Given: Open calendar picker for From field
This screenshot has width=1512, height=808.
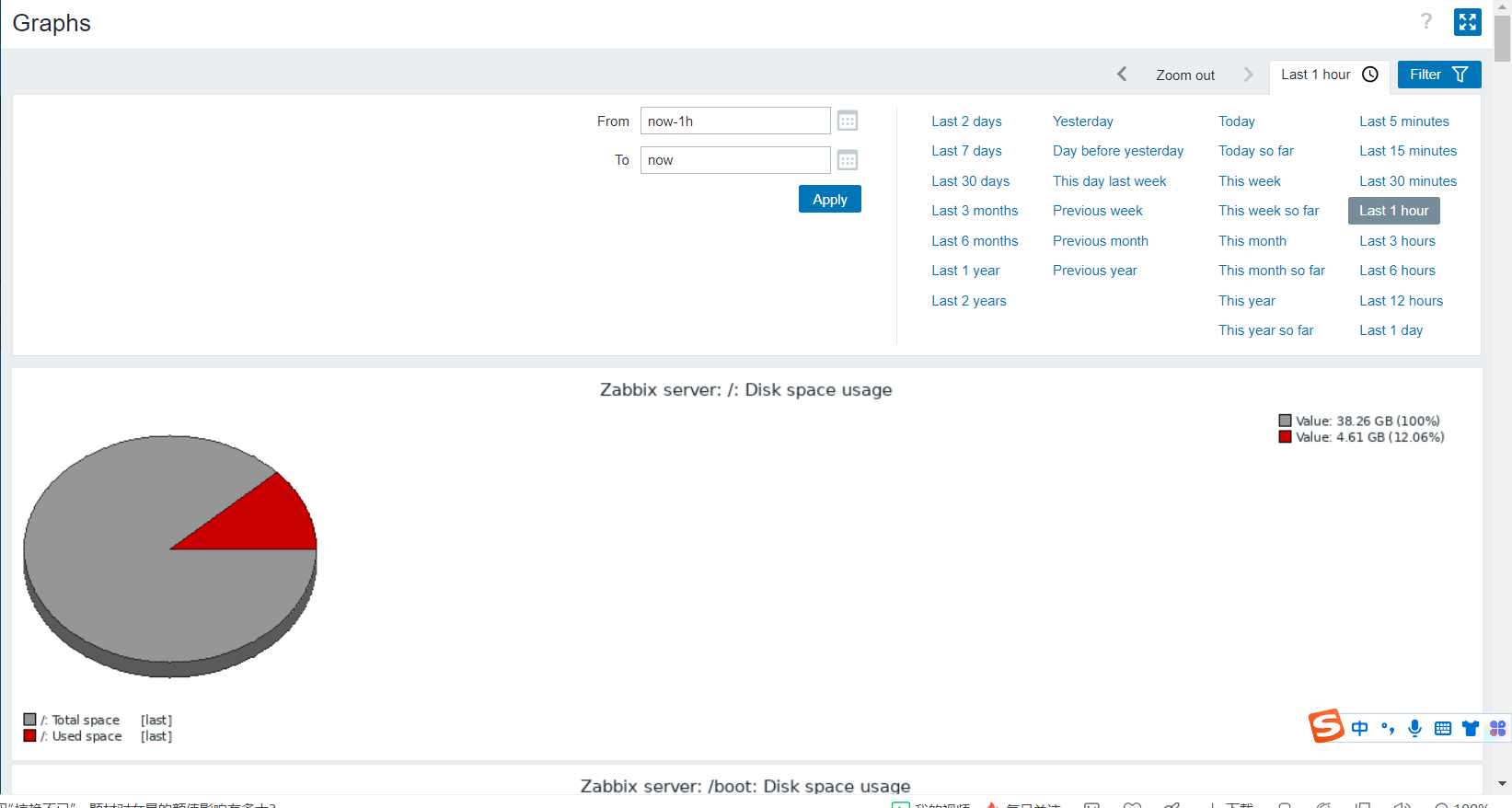Looking at the screenshot, I should coord(848,121).
